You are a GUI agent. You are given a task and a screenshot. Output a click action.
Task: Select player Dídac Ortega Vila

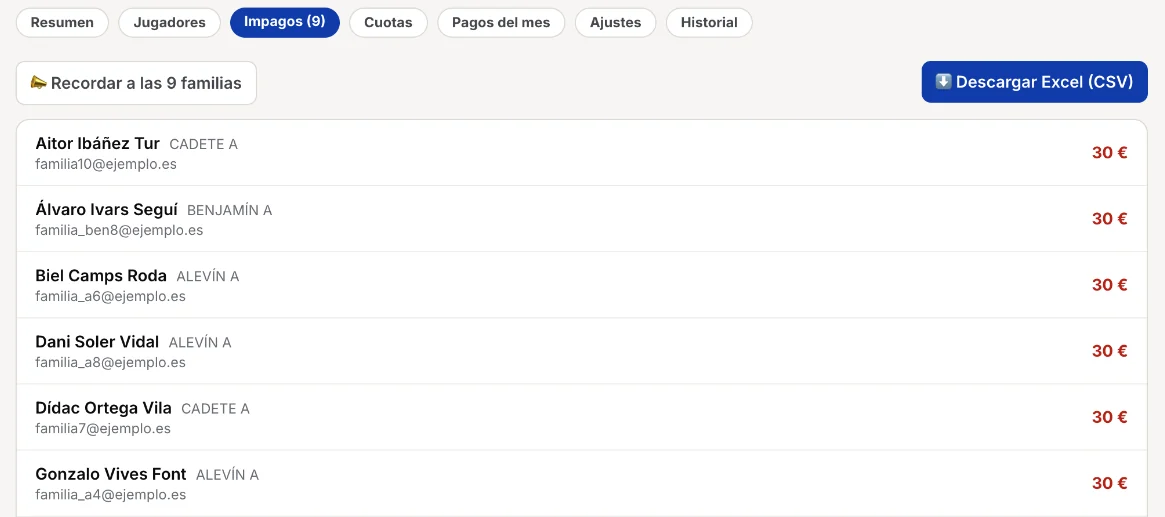tap(103, 408)
